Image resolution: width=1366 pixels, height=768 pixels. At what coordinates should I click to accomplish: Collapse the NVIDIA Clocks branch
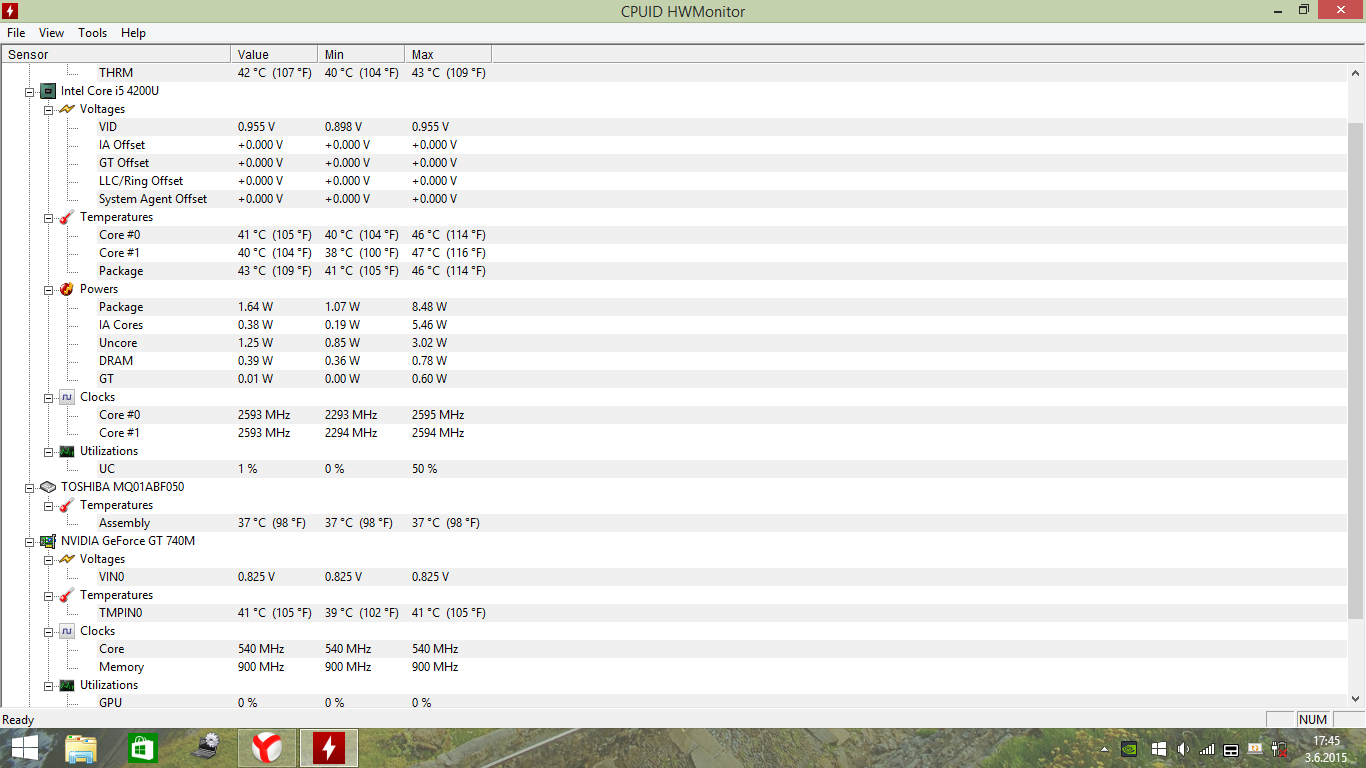point(48,631)
